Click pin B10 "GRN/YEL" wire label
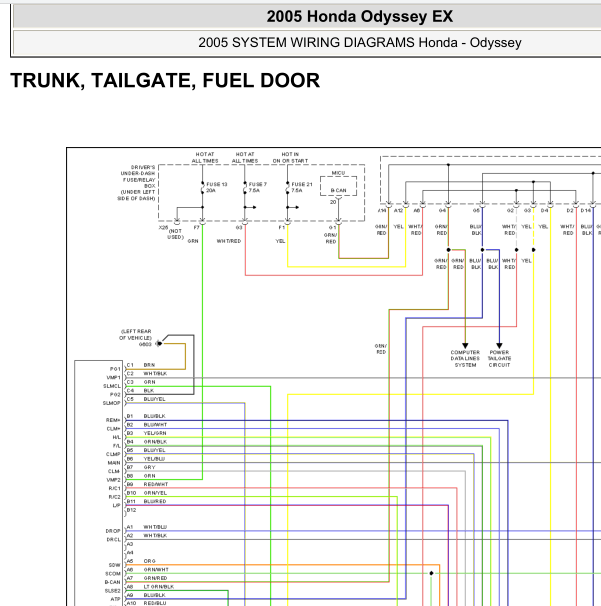The image size is (601, 606). 155,493
